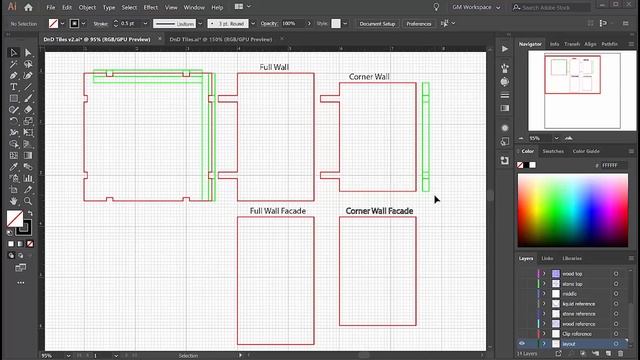
Task: Show the Clip reference layer
Action: 522,334
